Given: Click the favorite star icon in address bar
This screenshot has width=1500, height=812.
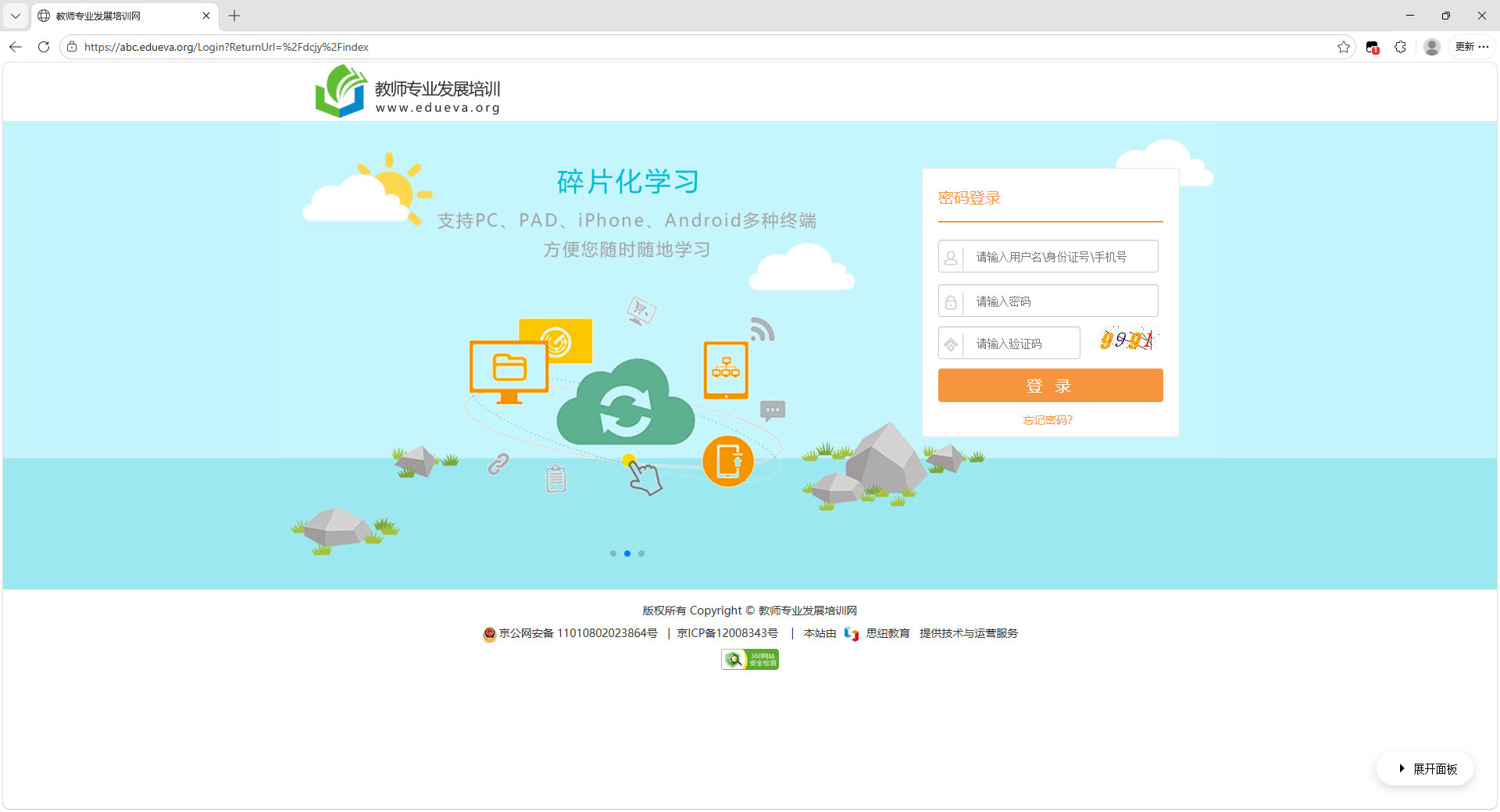Looking at the screenshot, I should click(x=1343, y=47).
